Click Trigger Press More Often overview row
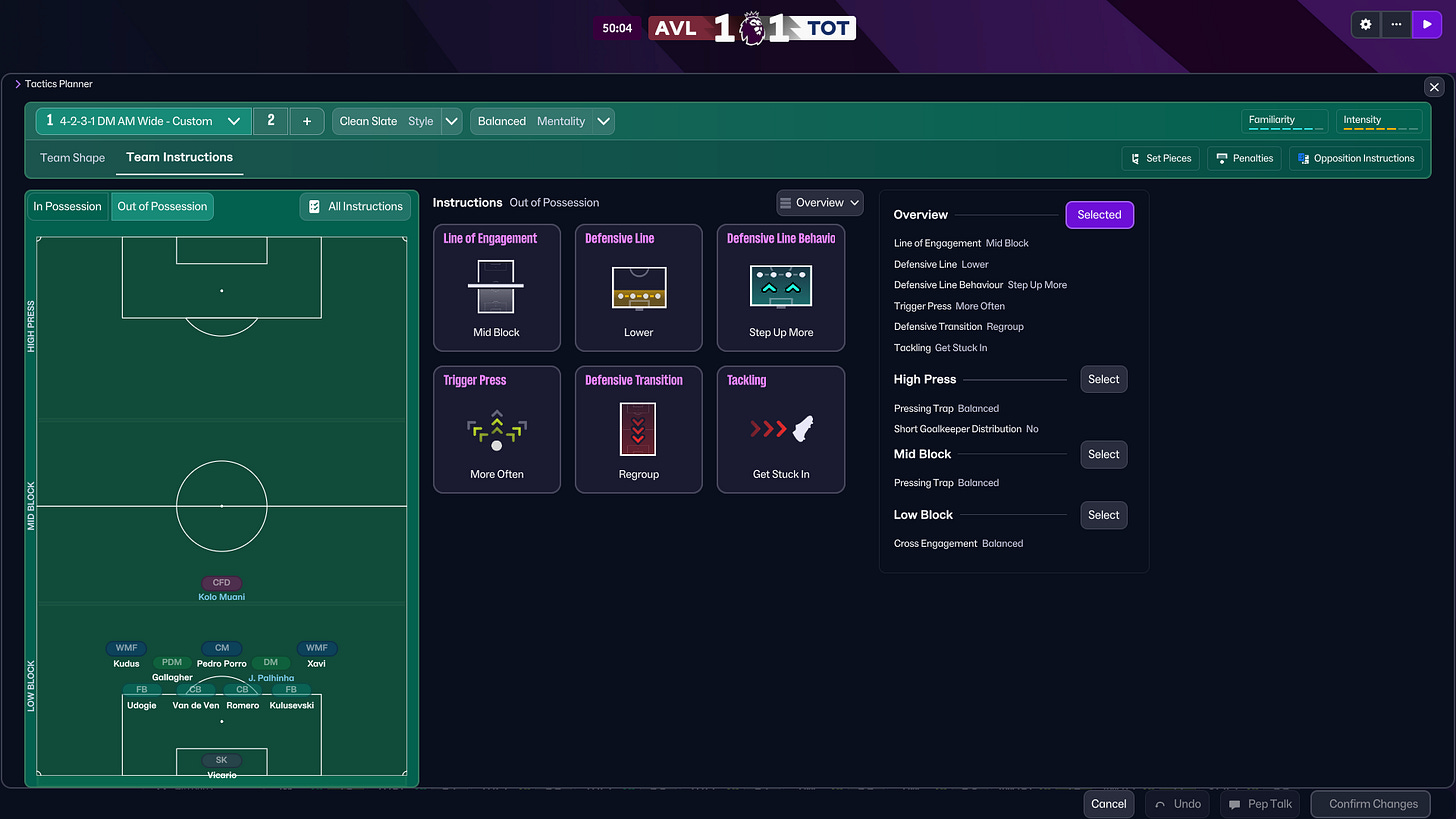The image size is (1456, 819). pos(949,306)
